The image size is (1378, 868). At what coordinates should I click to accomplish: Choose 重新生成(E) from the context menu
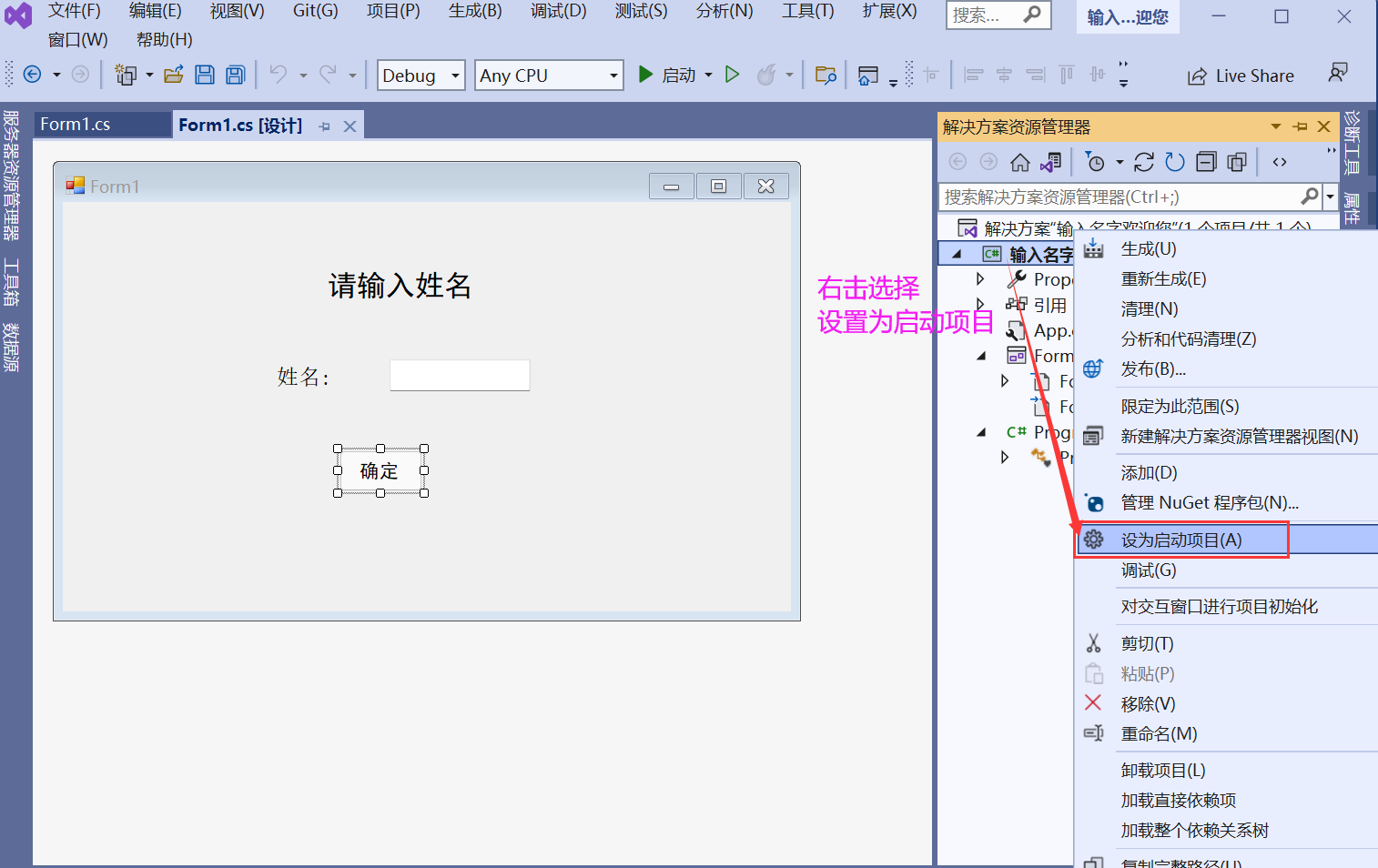tap(1163, 279)
